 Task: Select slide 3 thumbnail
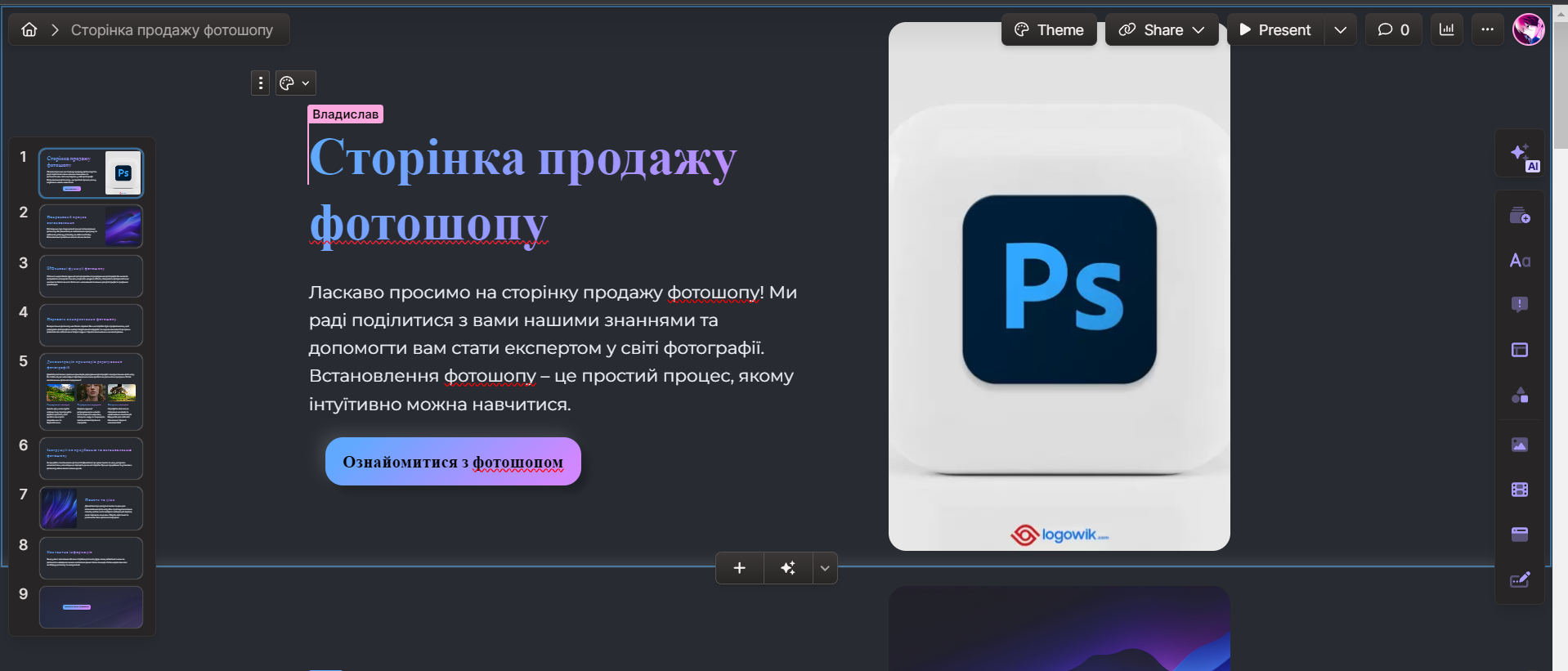click(x=91, y=276)
